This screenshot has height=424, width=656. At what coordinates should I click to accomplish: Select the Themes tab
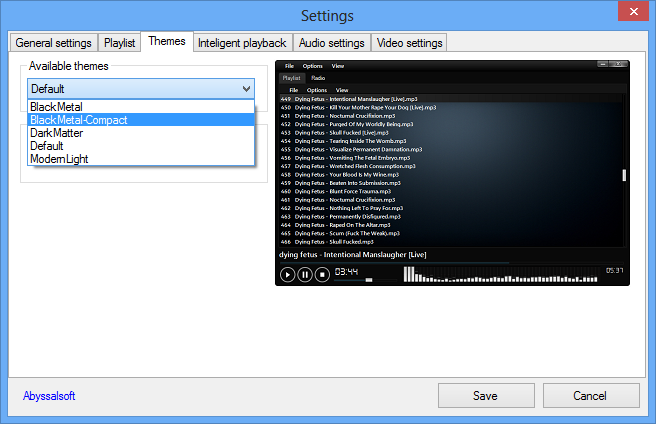(x=167, y=41)
